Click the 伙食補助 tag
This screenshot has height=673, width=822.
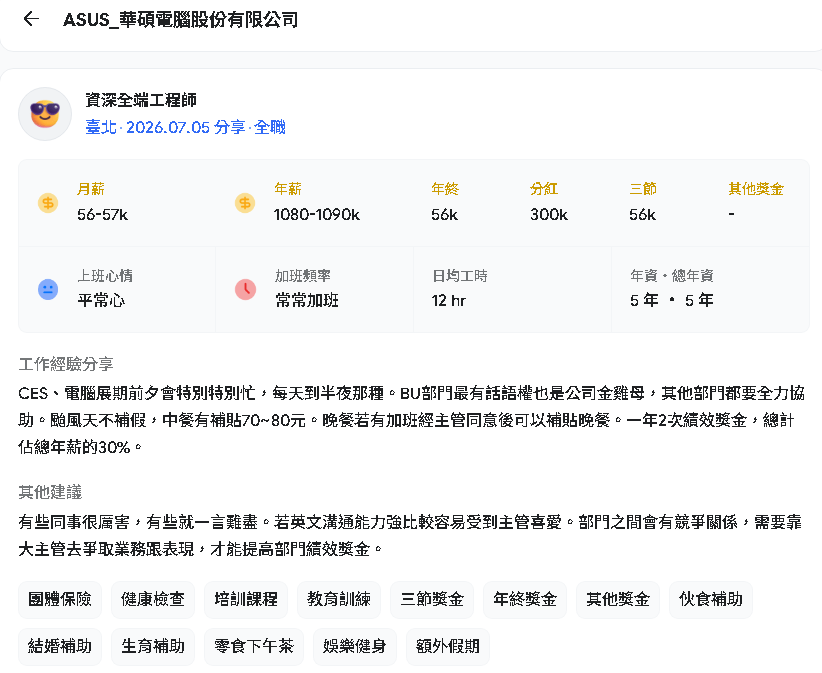click(x=711, y=600)
